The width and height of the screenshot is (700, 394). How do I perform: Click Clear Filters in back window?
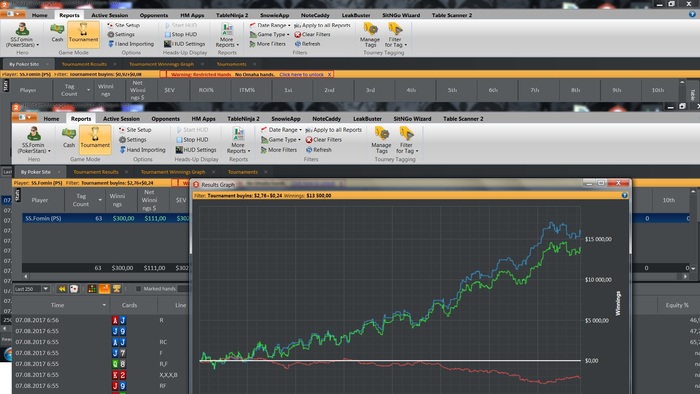click(312, 34)
